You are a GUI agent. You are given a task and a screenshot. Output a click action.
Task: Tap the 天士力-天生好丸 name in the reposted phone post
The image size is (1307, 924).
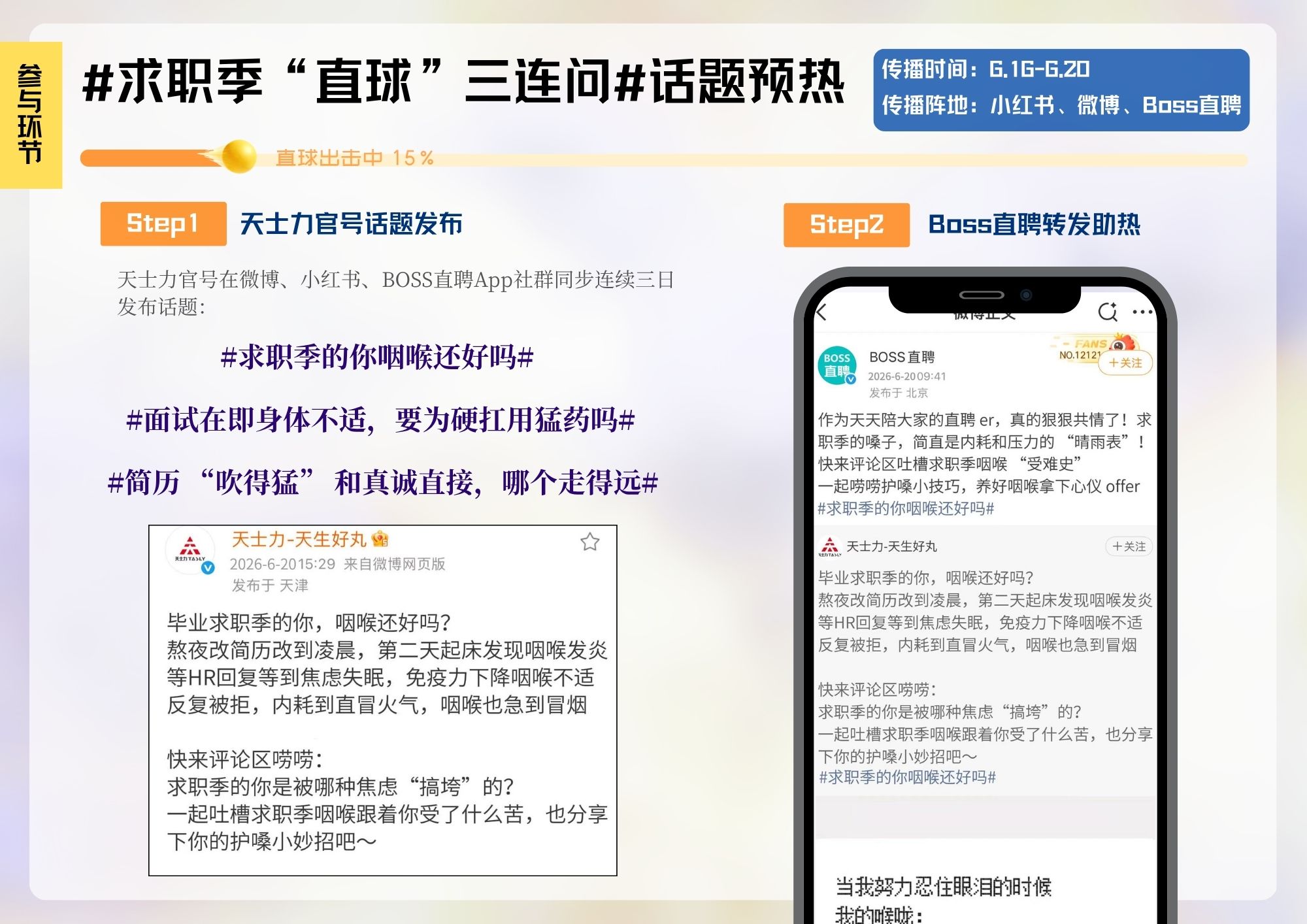coord(891,546)
